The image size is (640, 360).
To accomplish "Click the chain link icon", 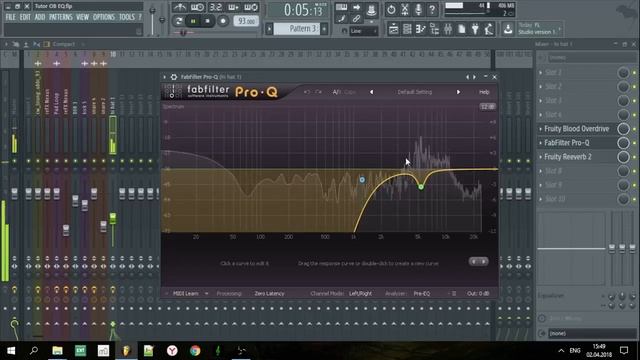I will [x=356, y=19].
